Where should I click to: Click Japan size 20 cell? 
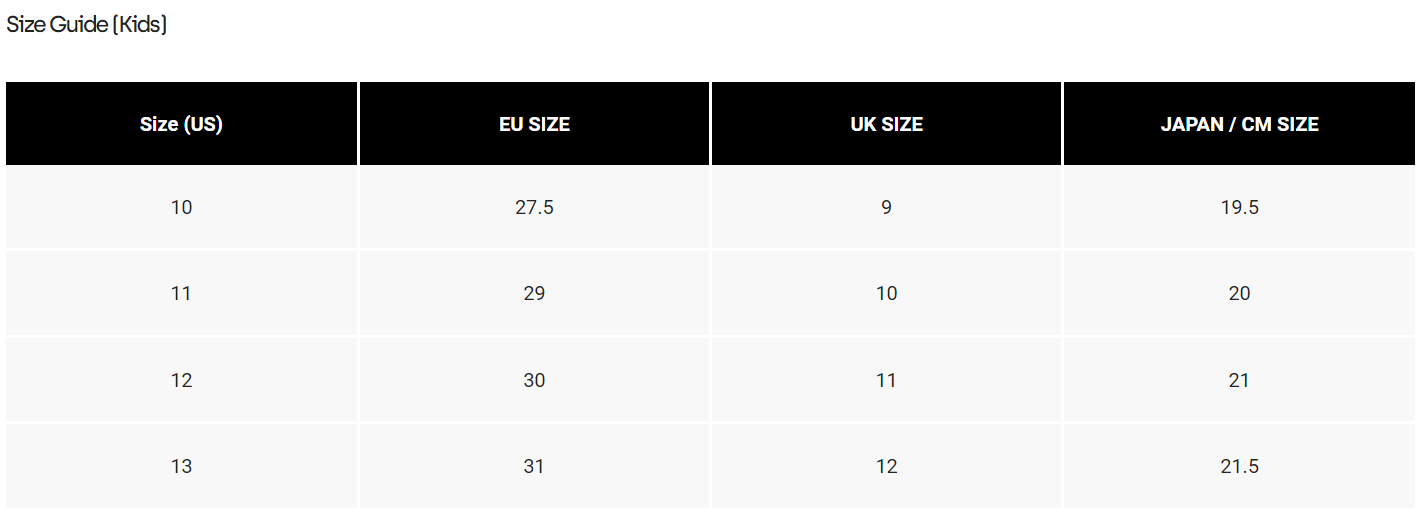point(1239,294)
